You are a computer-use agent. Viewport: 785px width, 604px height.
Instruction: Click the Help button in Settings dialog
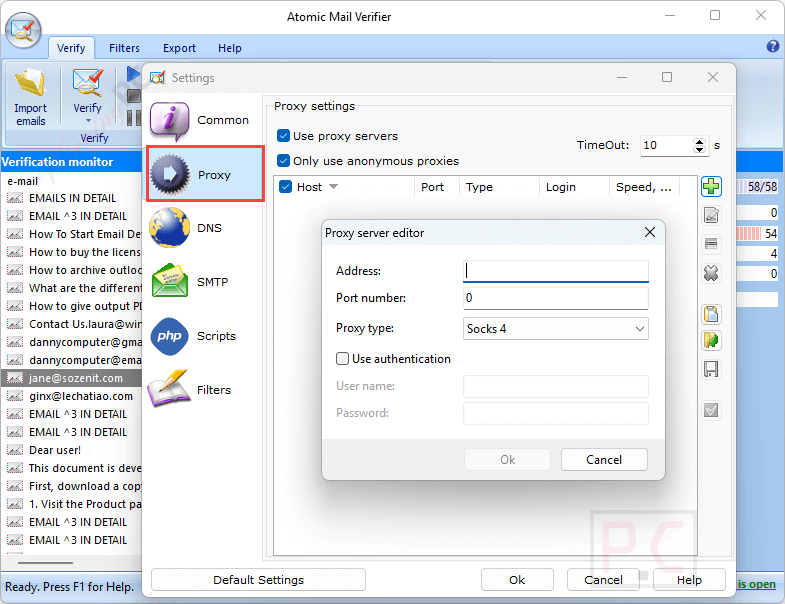click(x=689, y=580)
